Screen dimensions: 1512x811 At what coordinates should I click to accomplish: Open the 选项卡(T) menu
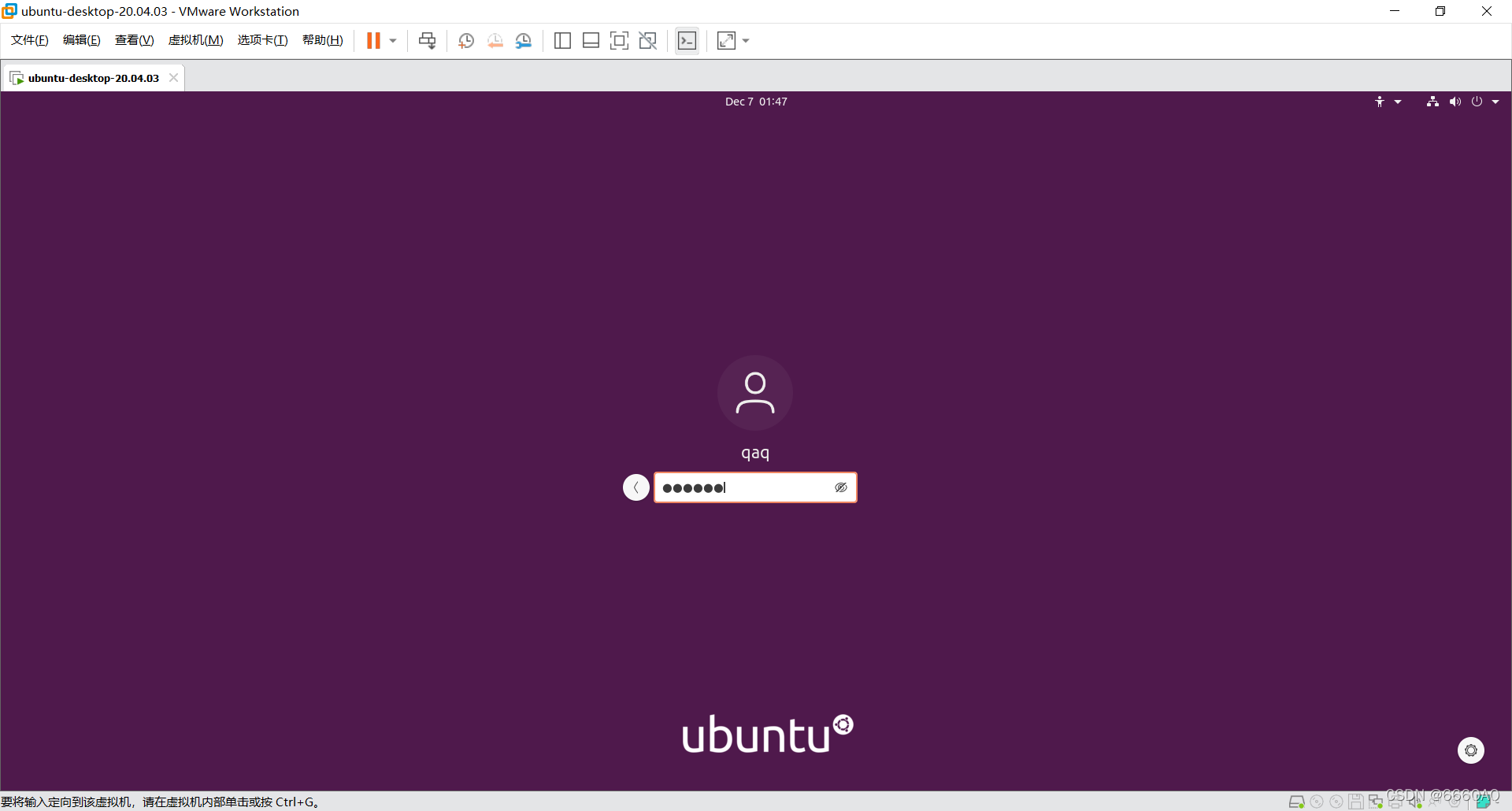263,40
